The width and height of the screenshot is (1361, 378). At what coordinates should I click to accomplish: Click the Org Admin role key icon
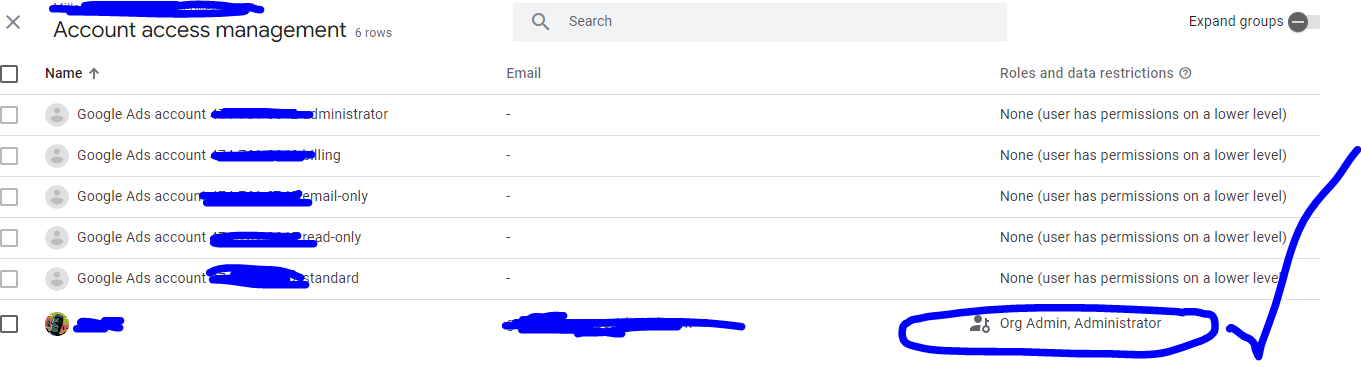[x=979, y=323]
